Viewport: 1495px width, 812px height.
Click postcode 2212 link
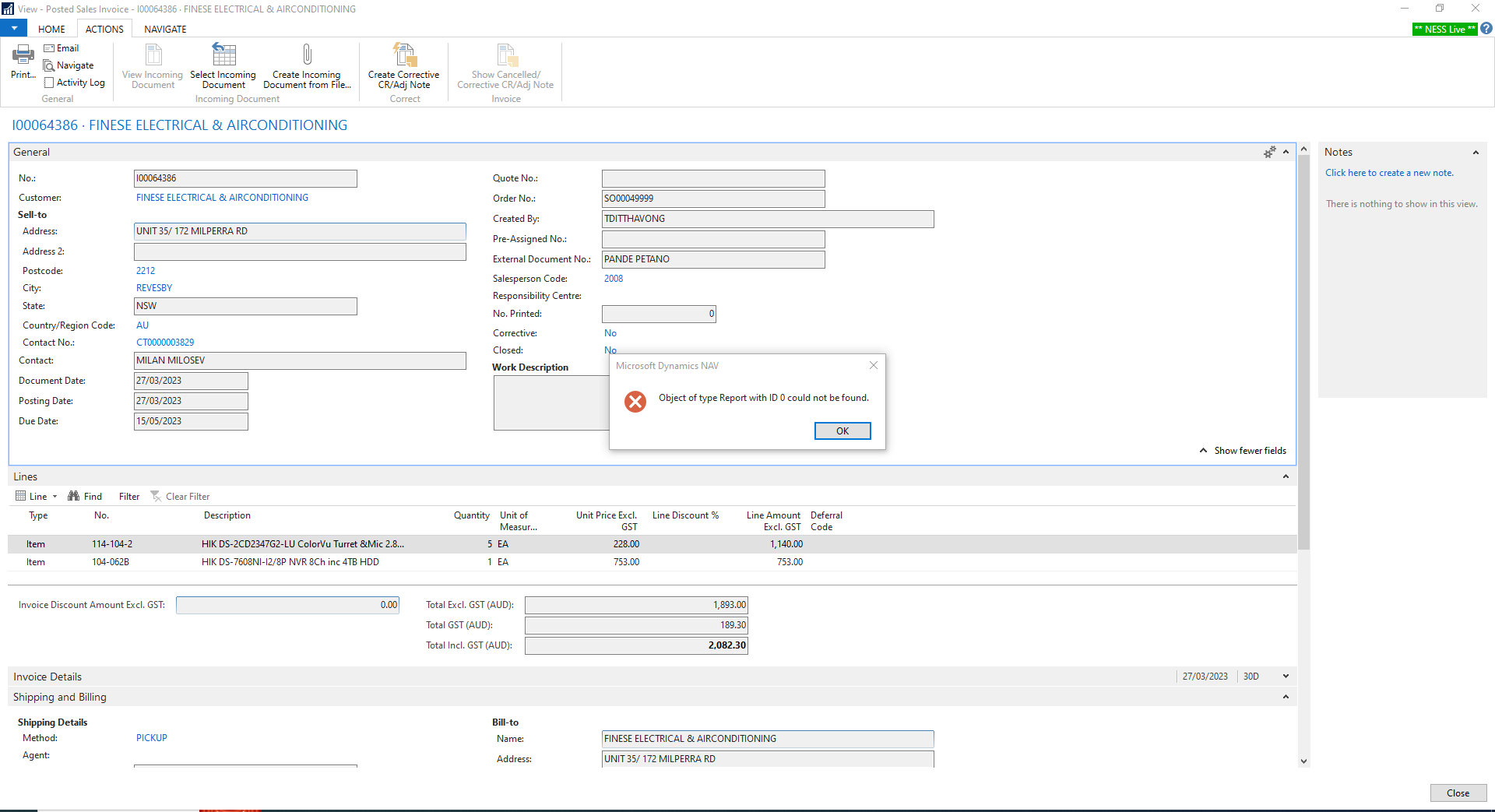coord(146,271)
